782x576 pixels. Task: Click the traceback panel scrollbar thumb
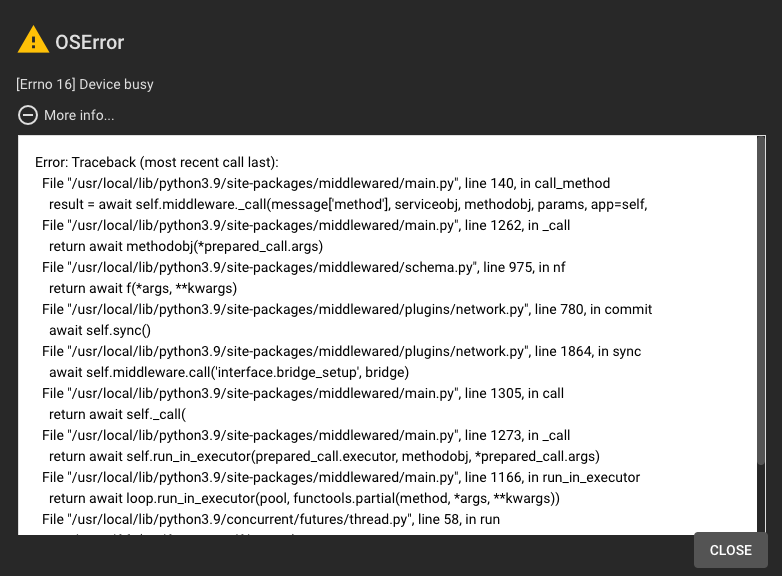pyautogui.click(x=761, y=300)
